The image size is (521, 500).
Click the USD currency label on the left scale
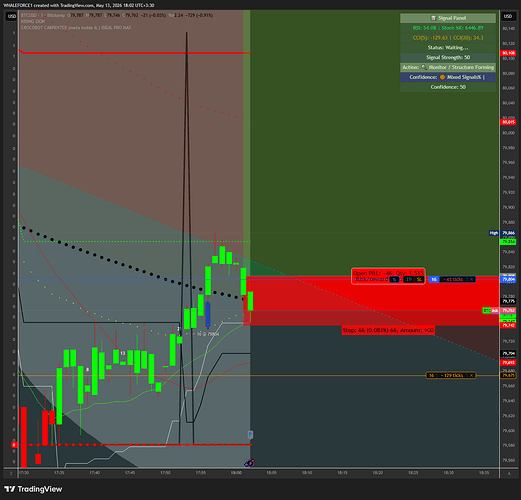pyautogui.click(x=12, y=16)
